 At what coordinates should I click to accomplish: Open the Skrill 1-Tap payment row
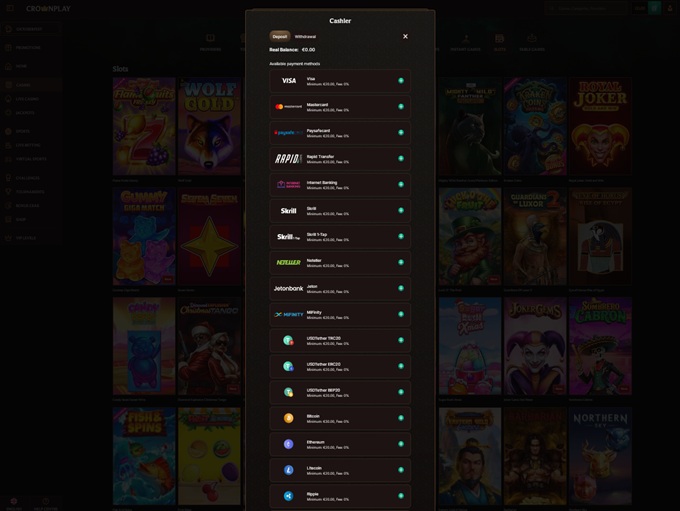tap(340, 237)
